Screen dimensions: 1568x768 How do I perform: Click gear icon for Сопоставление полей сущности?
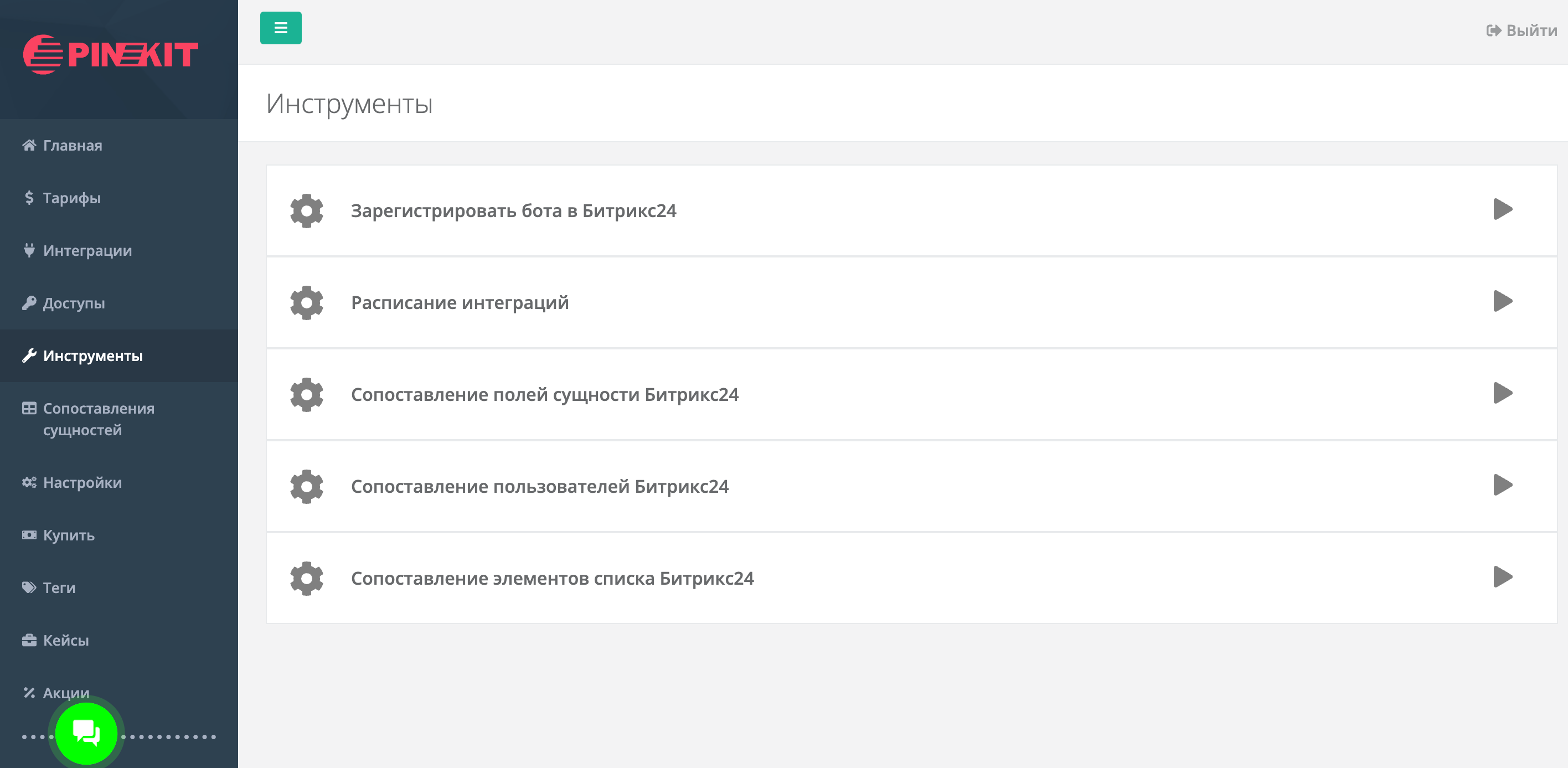pyautogui.click(x=307, y=394)
